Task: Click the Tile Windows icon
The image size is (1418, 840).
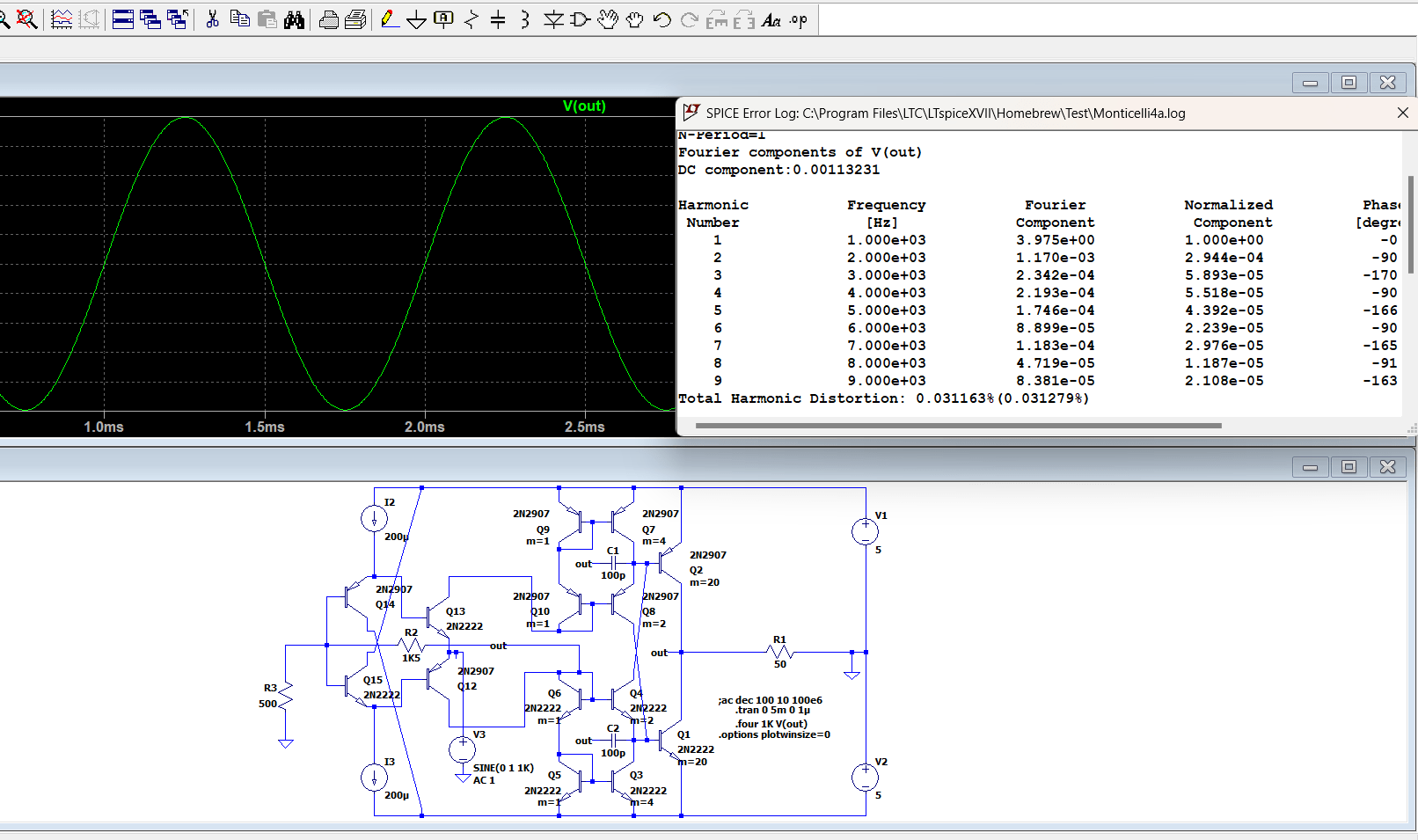Action: click(123, 19)
